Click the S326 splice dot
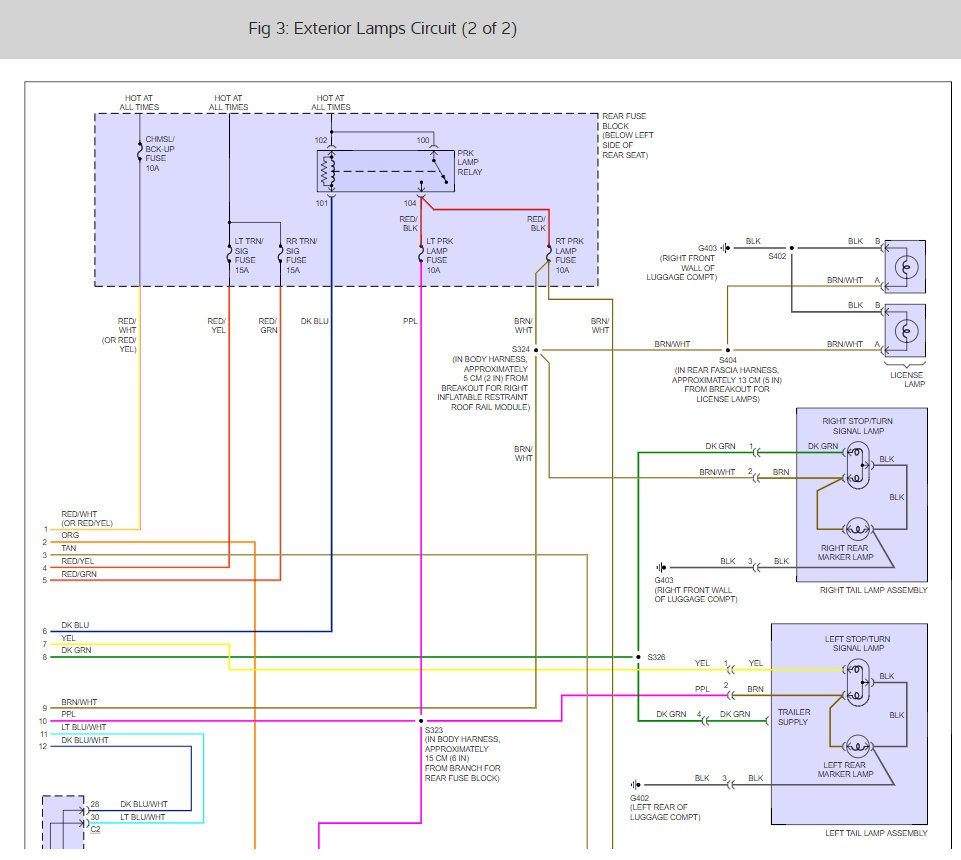This screenshot has width=961, height=860. pos(638,657)
